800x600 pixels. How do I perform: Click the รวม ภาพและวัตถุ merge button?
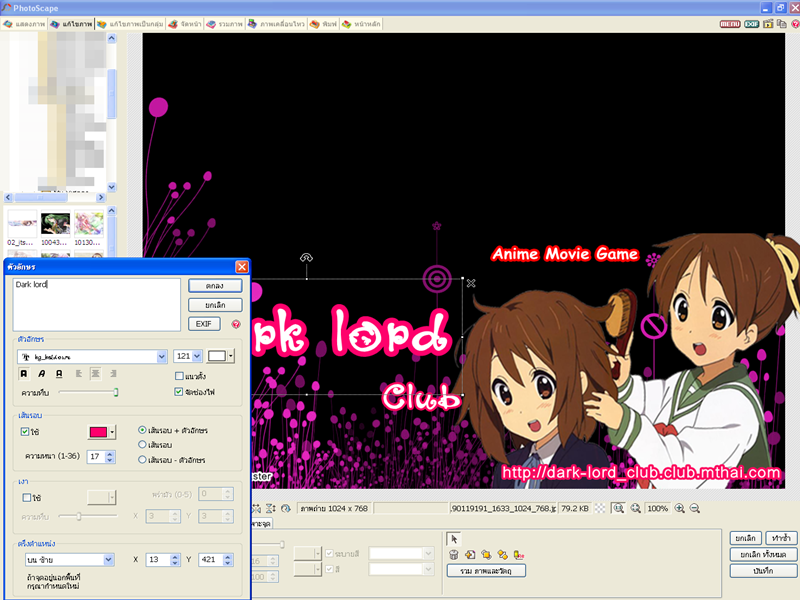click(x=486, y=571)
